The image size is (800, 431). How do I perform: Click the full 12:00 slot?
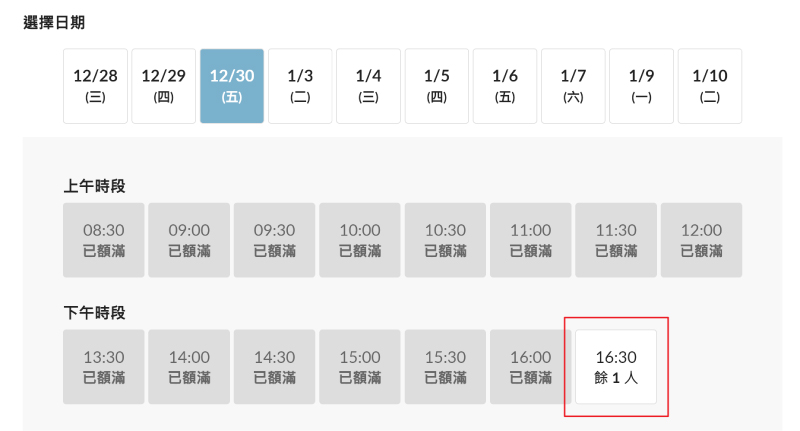tap(701, 240)
